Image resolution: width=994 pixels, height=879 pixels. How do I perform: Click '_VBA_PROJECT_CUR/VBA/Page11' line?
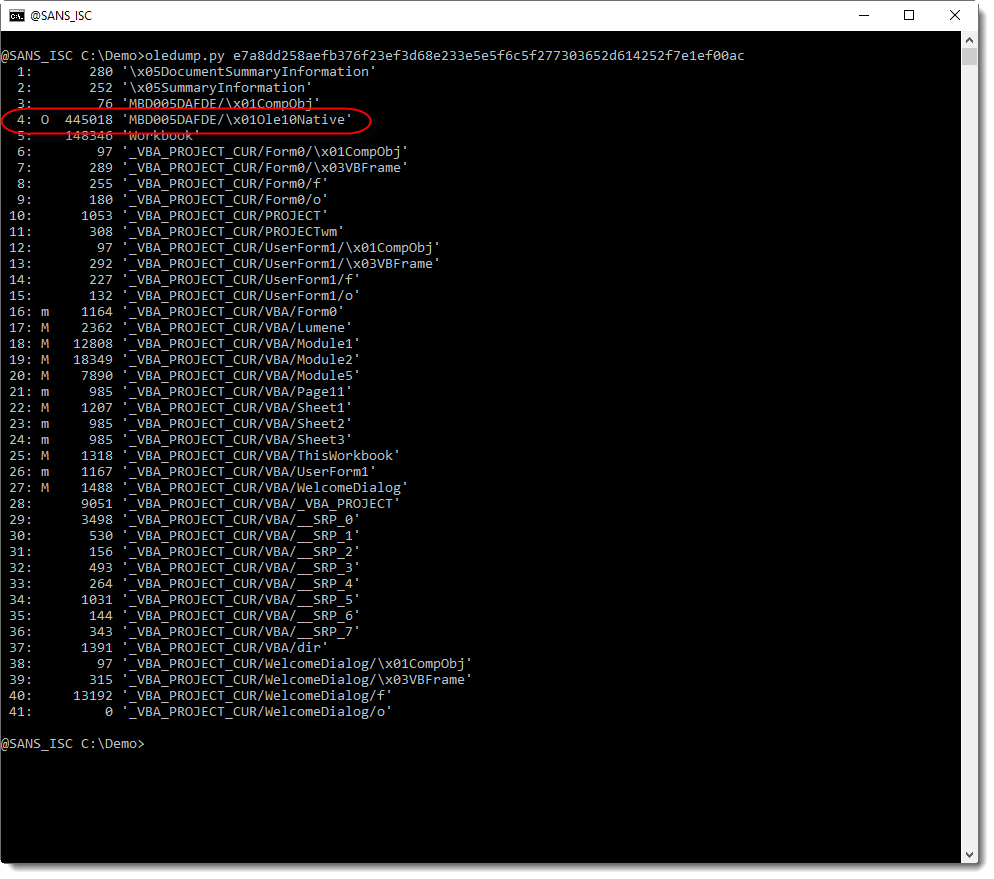(x=181, y=392)
